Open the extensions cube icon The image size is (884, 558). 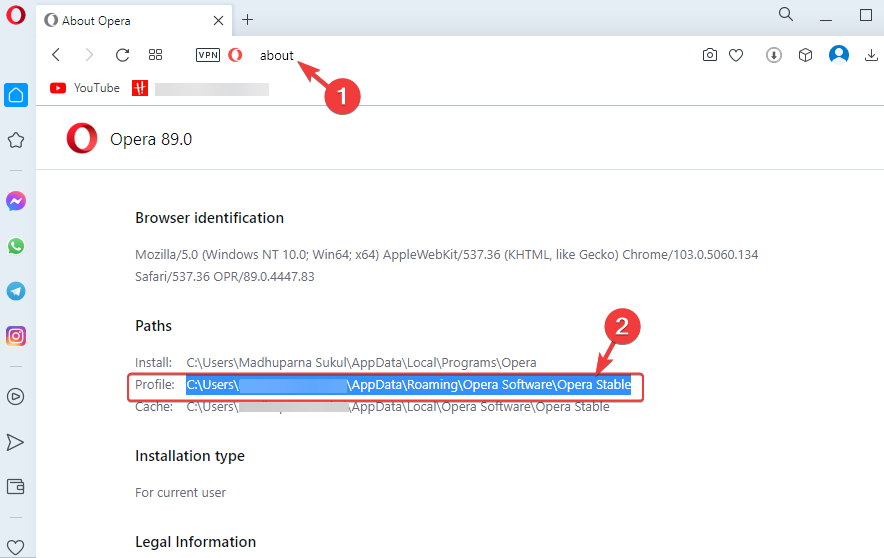click(805, 55)
